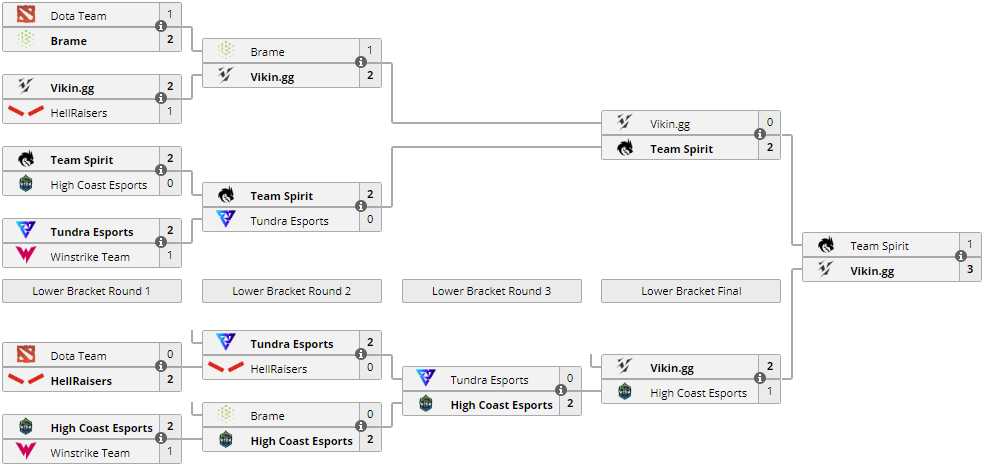Click the Lower Bracket Round 3 header

point(492,291)
